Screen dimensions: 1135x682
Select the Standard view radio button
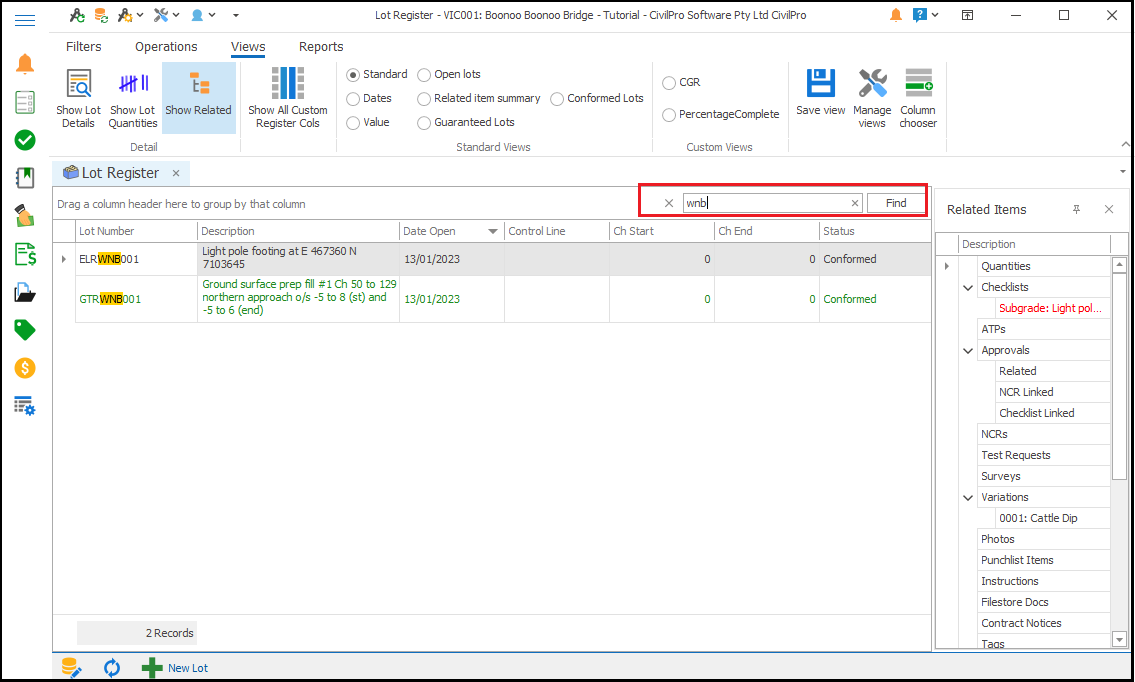point(353,75)
